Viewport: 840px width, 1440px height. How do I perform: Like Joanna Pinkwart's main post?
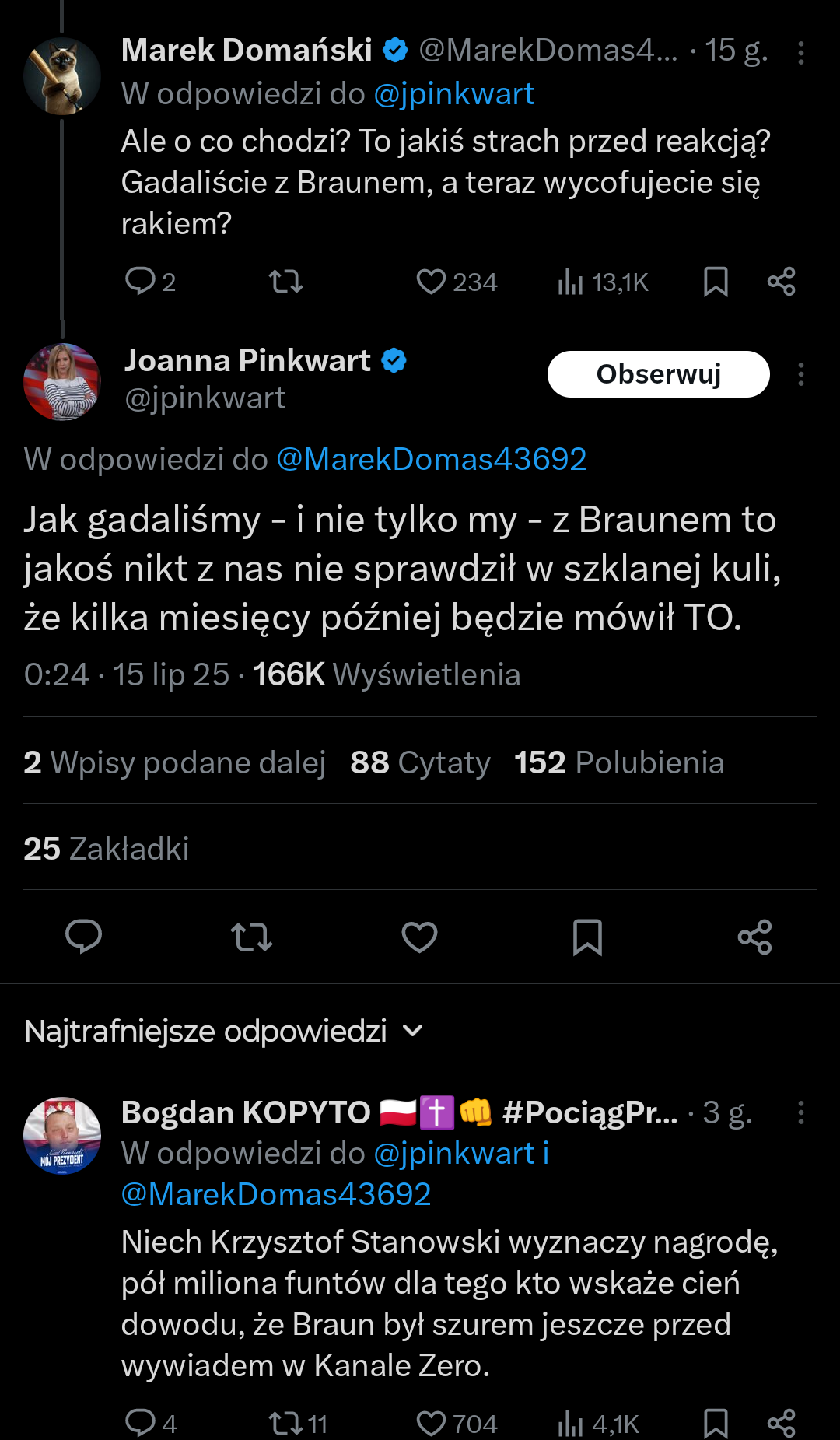click(419, 937)
